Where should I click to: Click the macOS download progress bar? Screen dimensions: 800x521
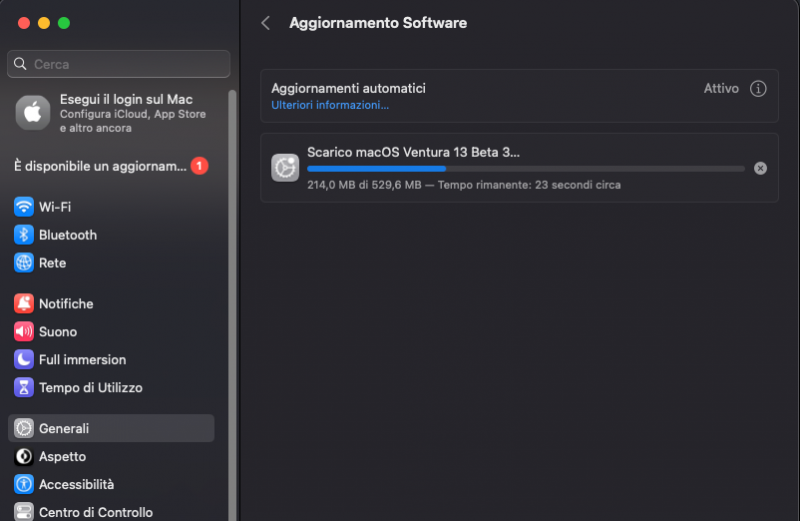click(x=525, y=168)
